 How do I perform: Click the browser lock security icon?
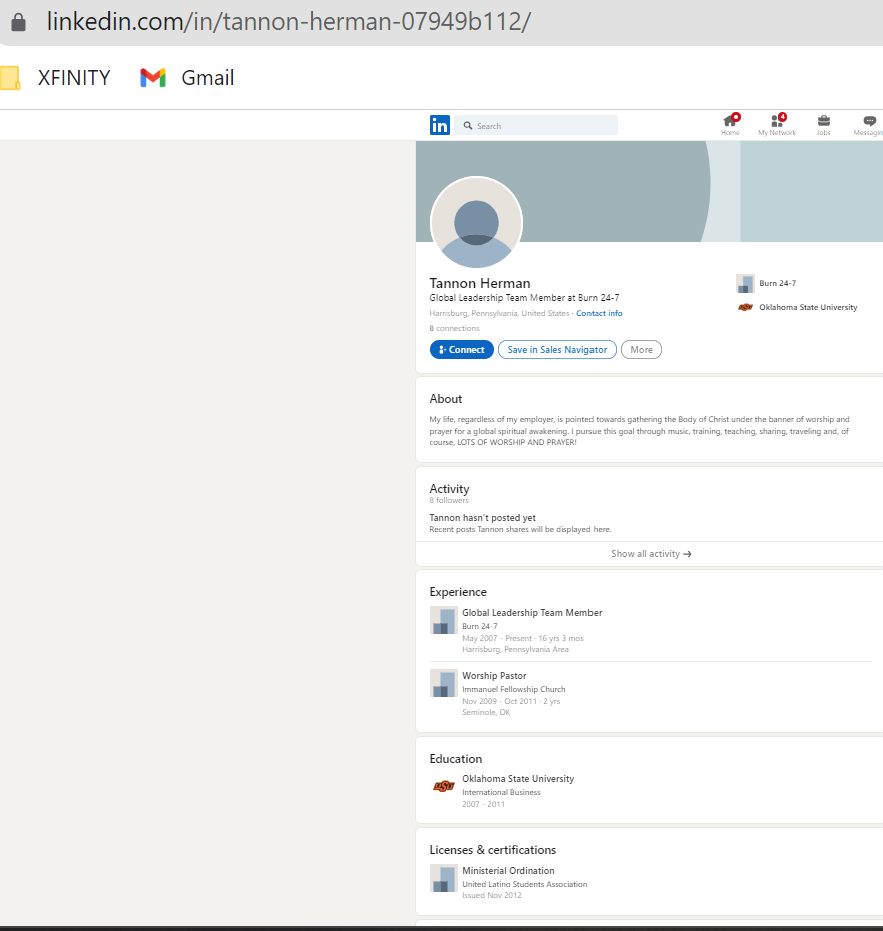tap(18, 23)
